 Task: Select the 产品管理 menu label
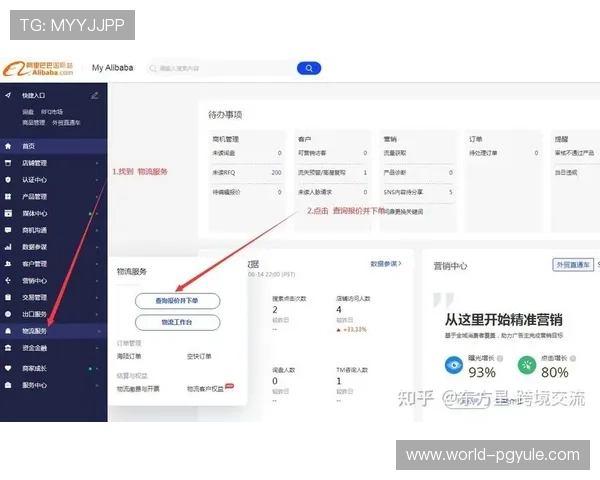click(x=34, y=197)
